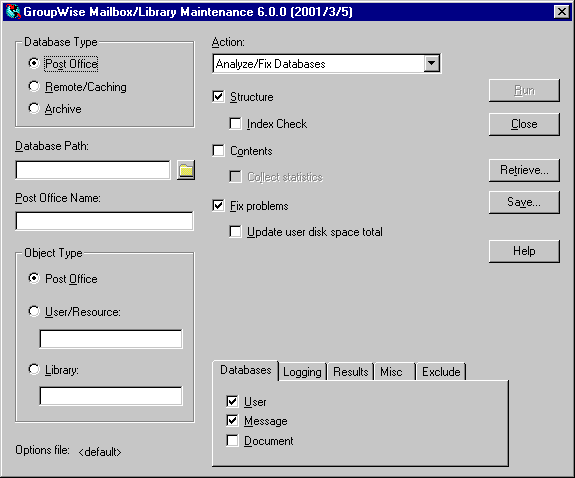Click the User/Resource name input field

pos(111,339)
